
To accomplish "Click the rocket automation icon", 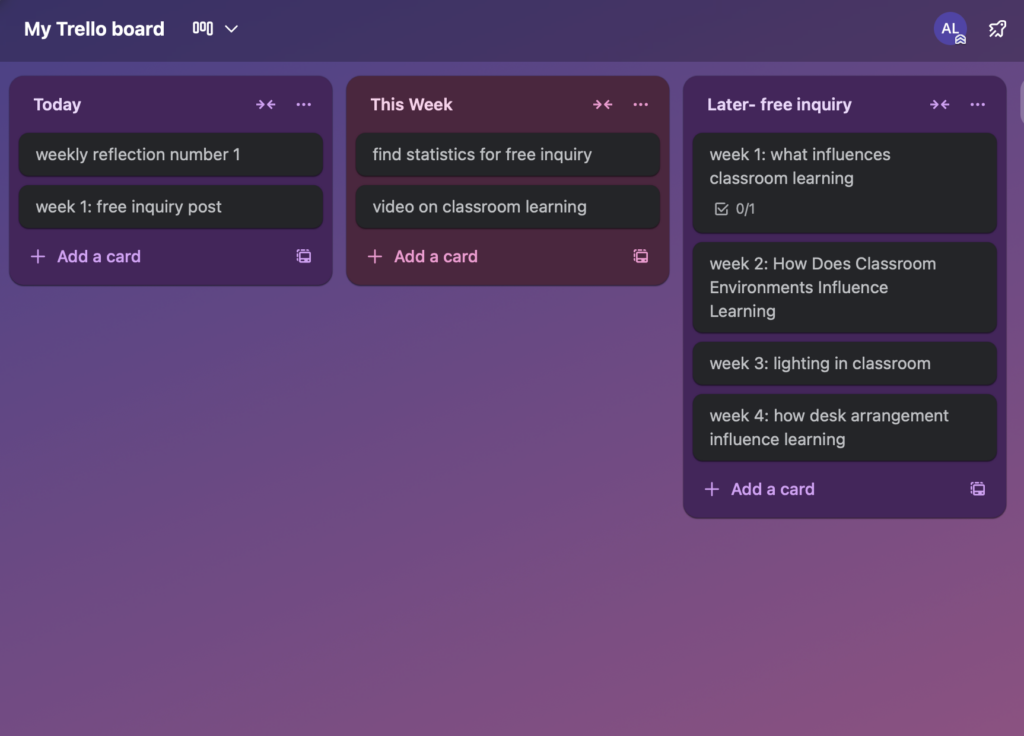I will click(997, 29).
